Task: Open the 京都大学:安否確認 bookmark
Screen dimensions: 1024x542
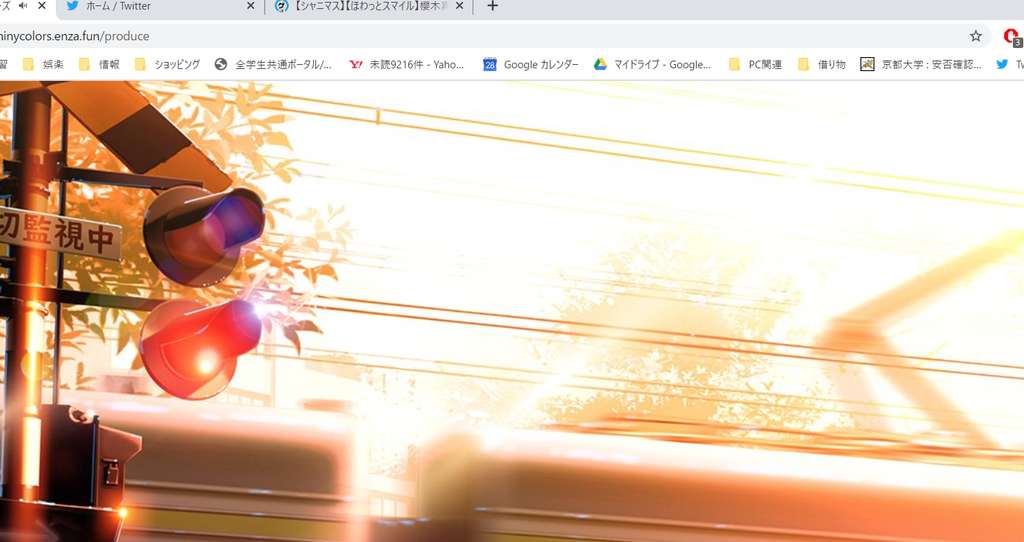Action: click(921, 64)
